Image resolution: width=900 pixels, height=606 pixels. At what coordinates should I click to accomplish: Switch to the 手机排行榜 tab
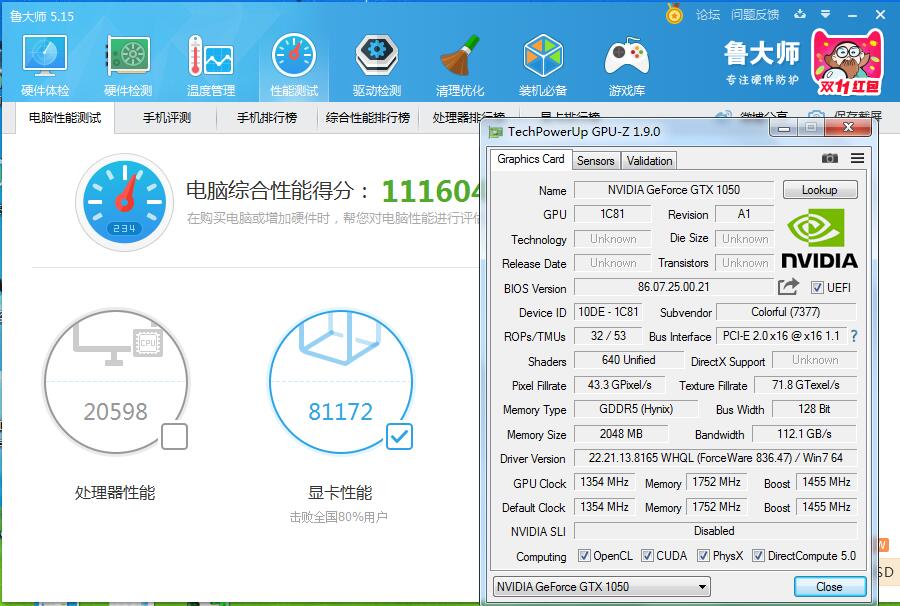point(267,118)
